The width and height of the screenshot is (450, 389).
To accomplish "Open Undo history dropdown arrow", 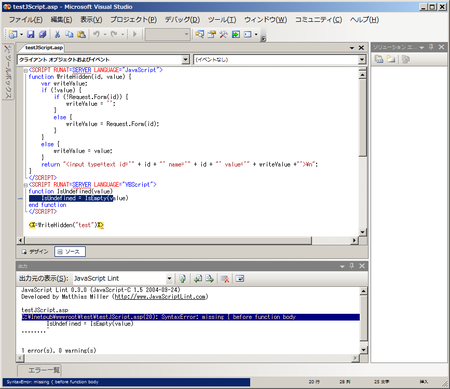I will click(x=105, y=34).
